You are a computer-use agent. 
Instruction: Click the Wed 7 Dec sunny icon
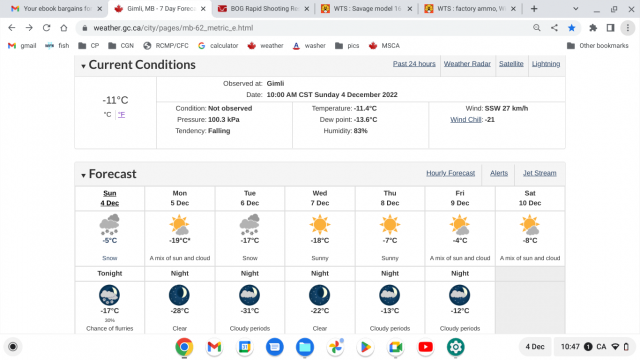(x=320, y=224)
